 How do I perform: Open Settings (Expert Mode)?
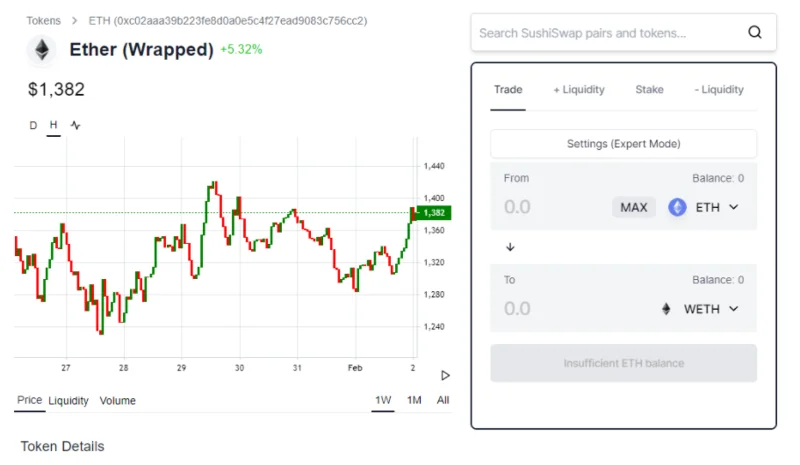(623, 144)
